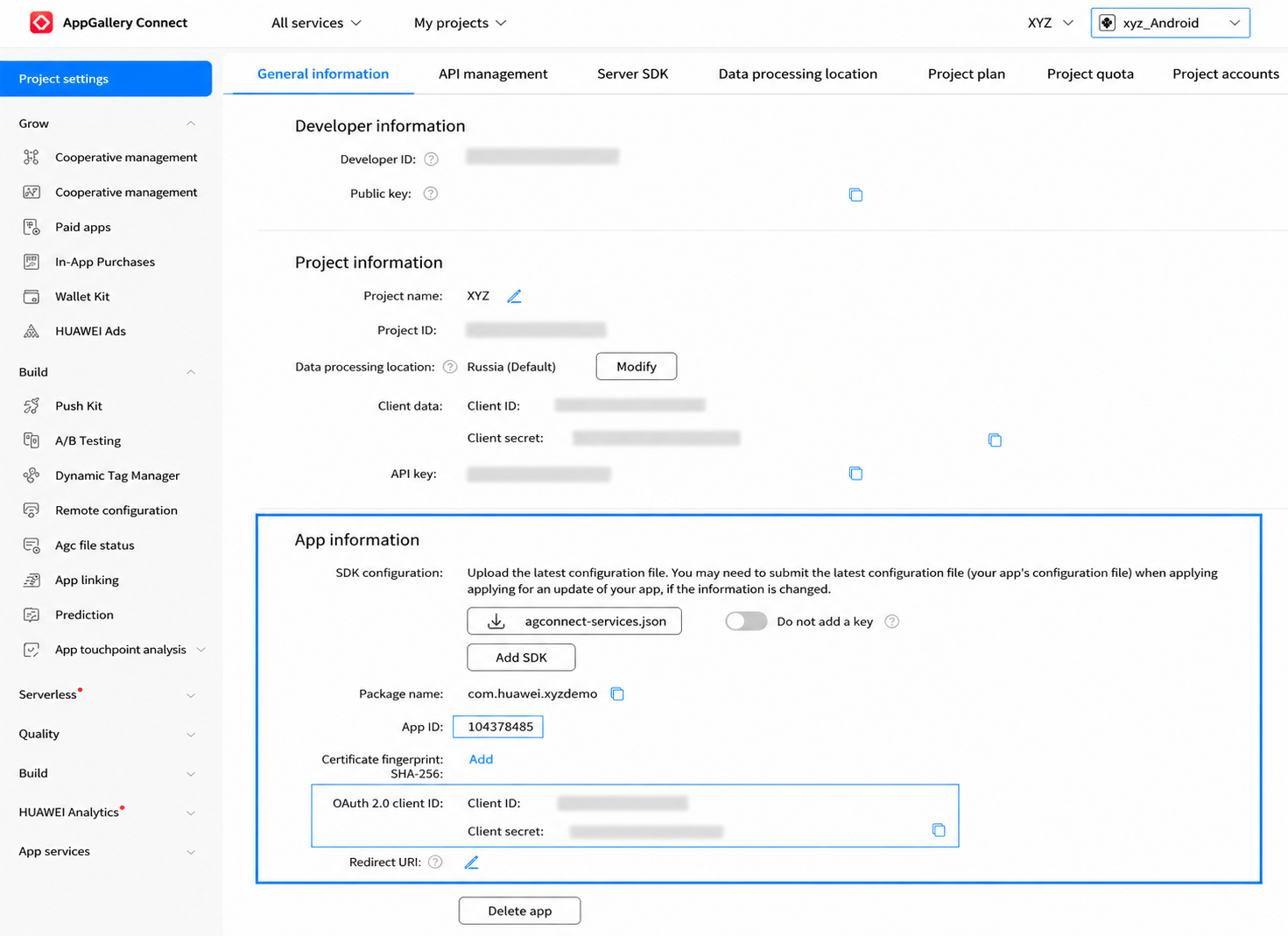This screenshot has width=1288, height=936.
Task: Go to the Data processing location tab
Action: pyautogui.click(x=798, y=74)
